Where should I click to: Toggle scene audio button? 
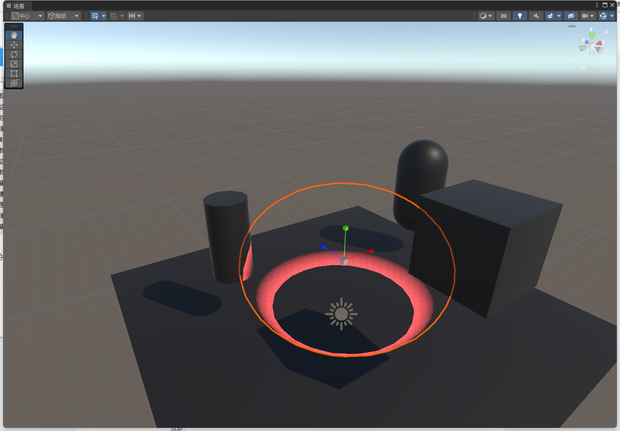[x=536, y=16]
